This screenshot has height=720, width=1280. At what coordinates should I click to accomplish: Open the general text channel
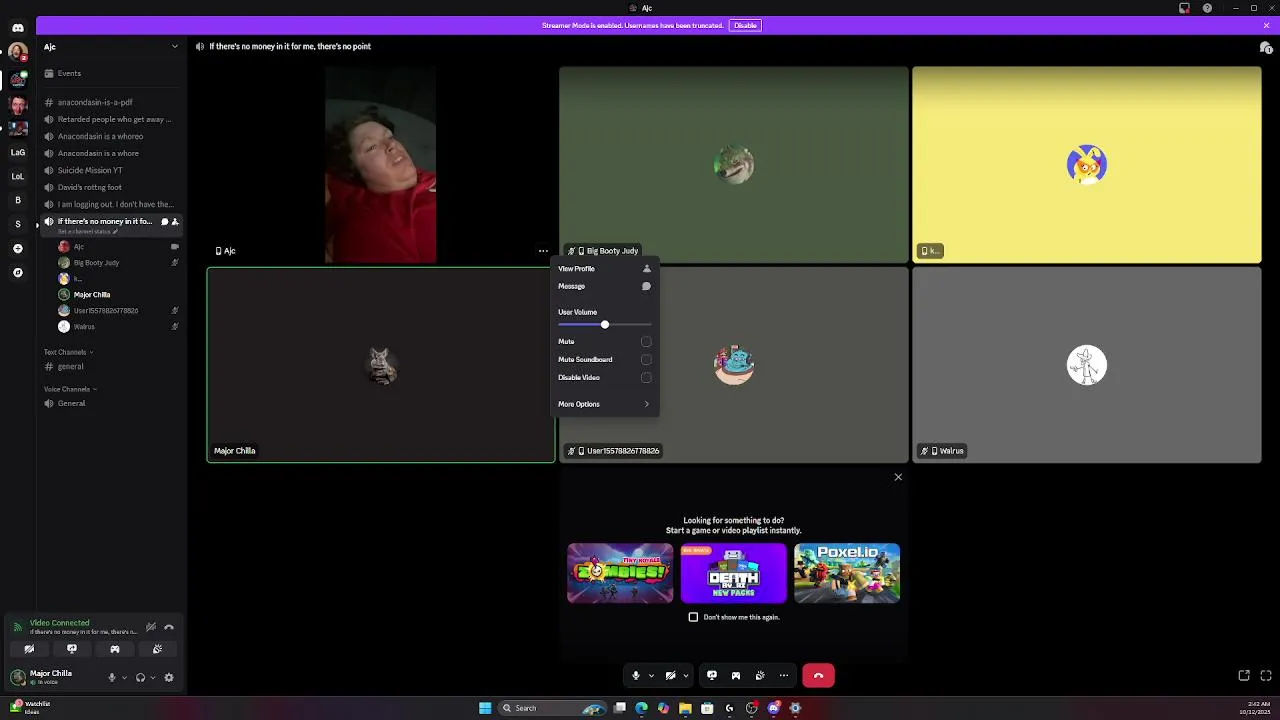coord(111,367)
